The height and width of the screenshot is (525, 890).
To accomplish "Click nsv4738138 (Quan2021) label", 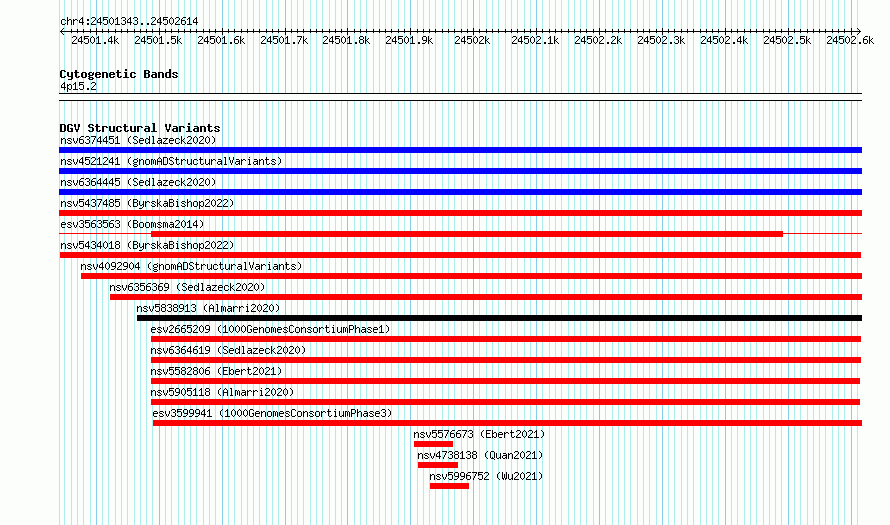I will coord(480,455).
